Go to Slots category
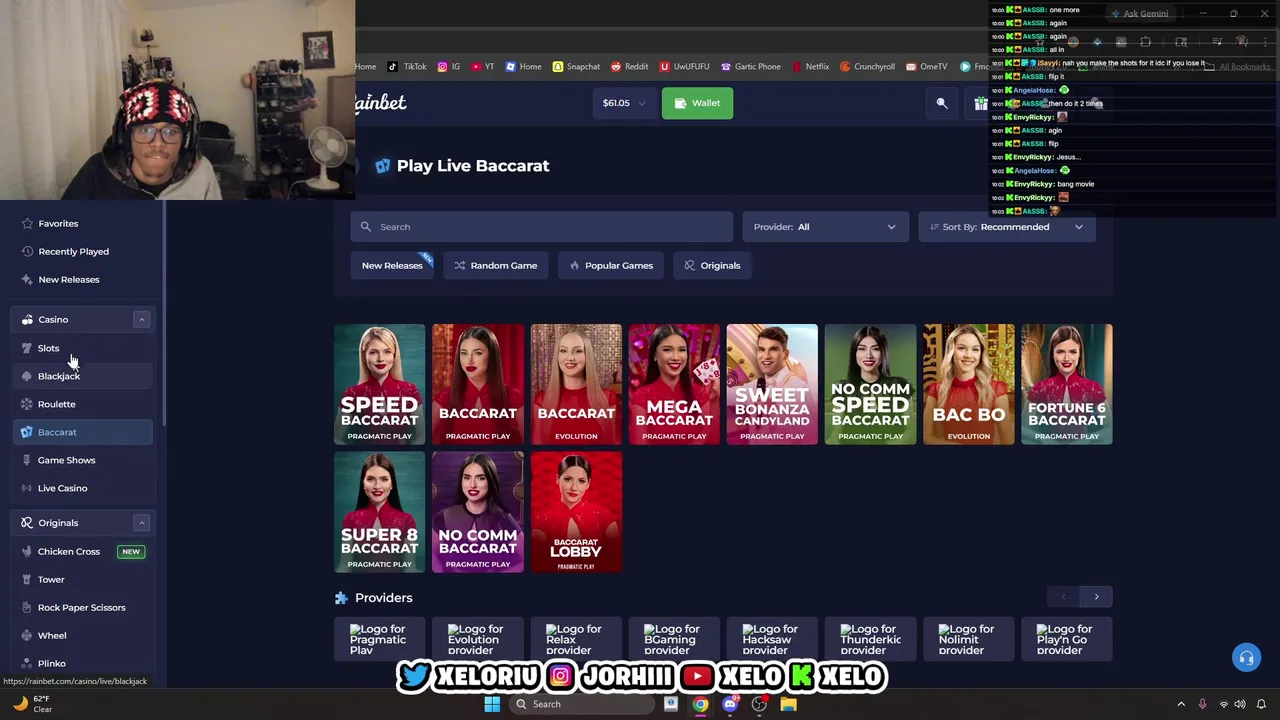This screenshot has width=1280, height=720. click(84, 348)
